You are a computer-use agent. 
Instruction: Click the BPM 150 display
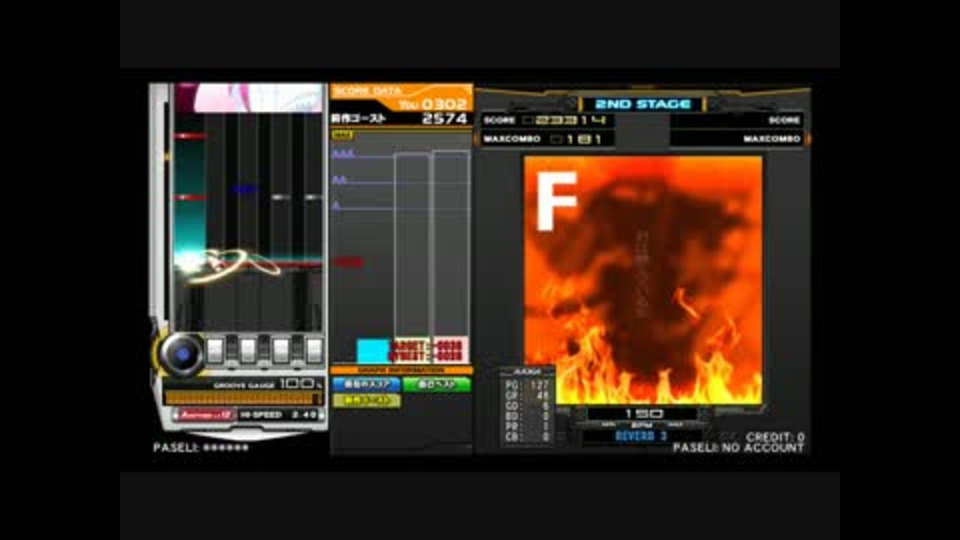[x=642, y=414]
